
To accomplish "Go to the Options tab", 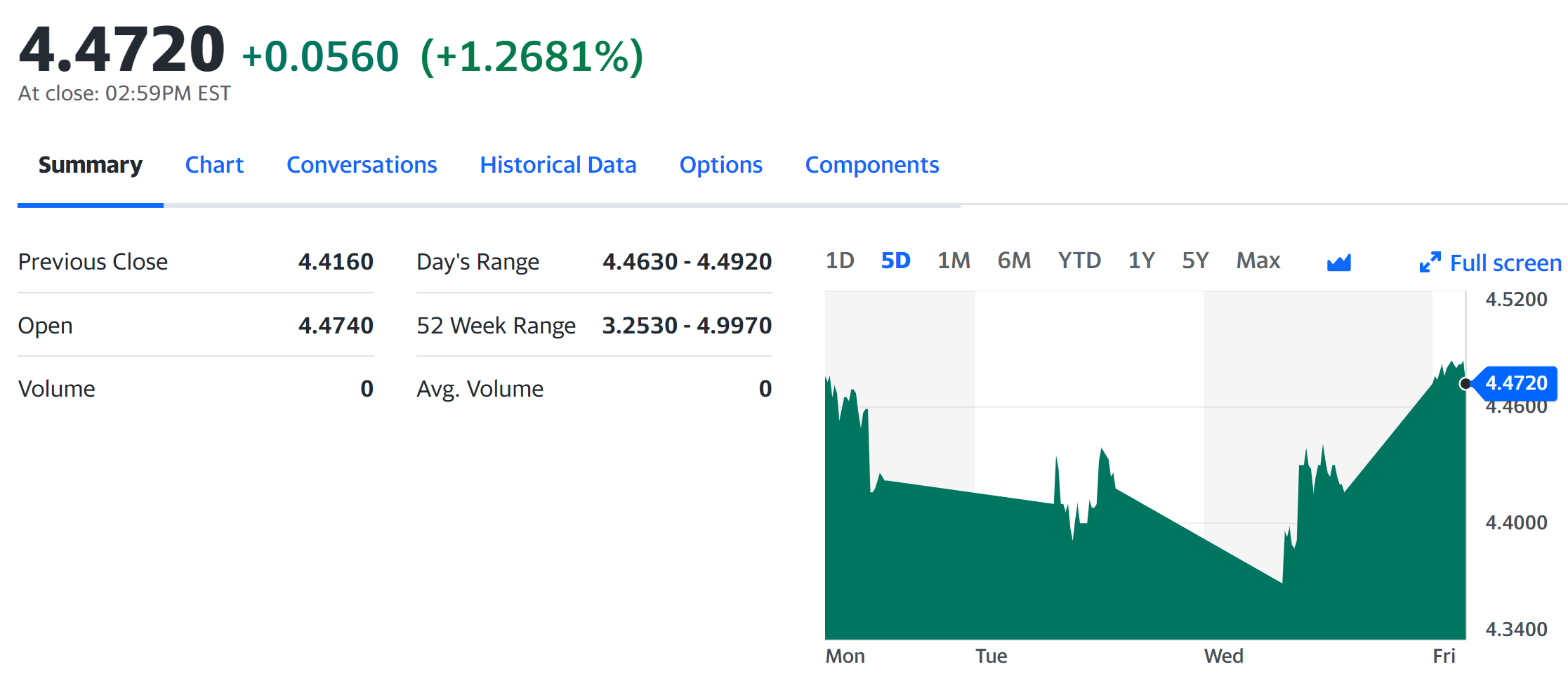I will coord(720,165).
